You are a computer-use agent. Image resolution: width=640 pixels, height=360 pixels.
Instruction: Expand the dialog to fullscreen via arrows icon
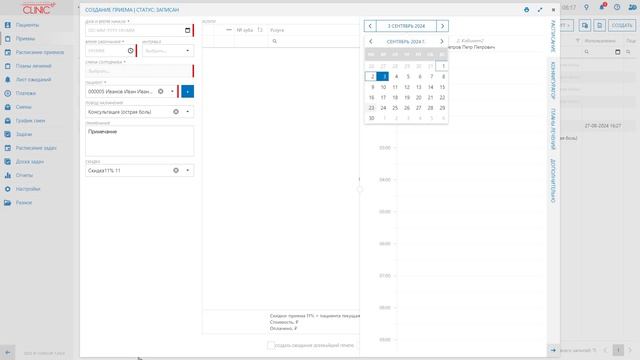pos(540,10)
